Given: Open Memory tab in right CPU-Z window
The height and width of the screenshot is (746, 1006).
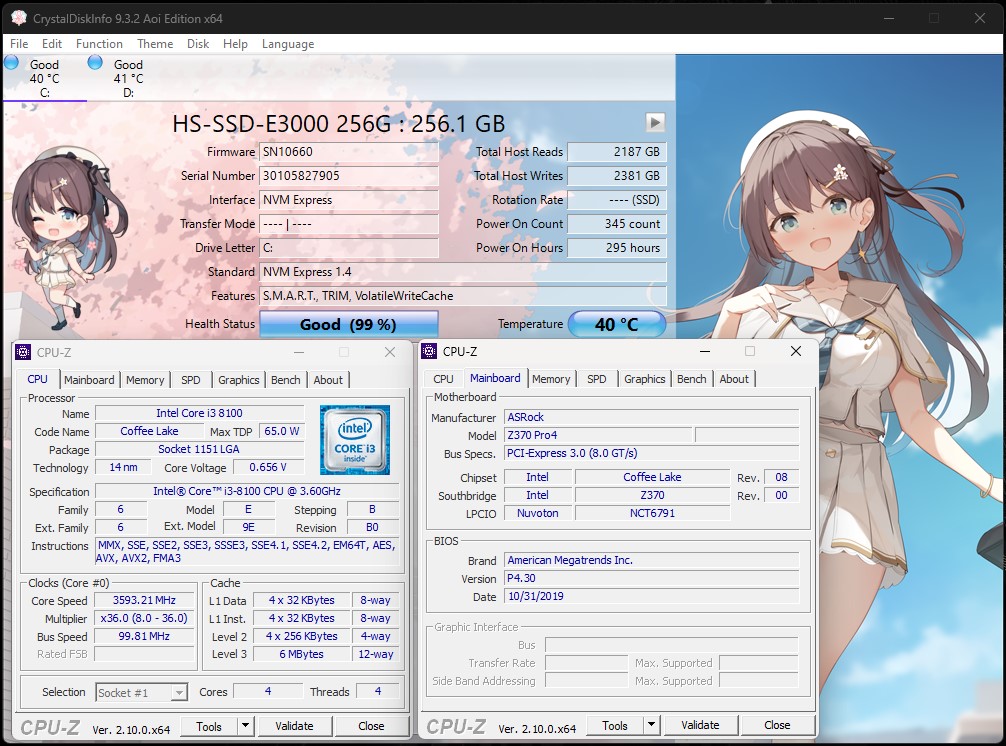Looking at the screenshot, I should [x=551, y=379].
